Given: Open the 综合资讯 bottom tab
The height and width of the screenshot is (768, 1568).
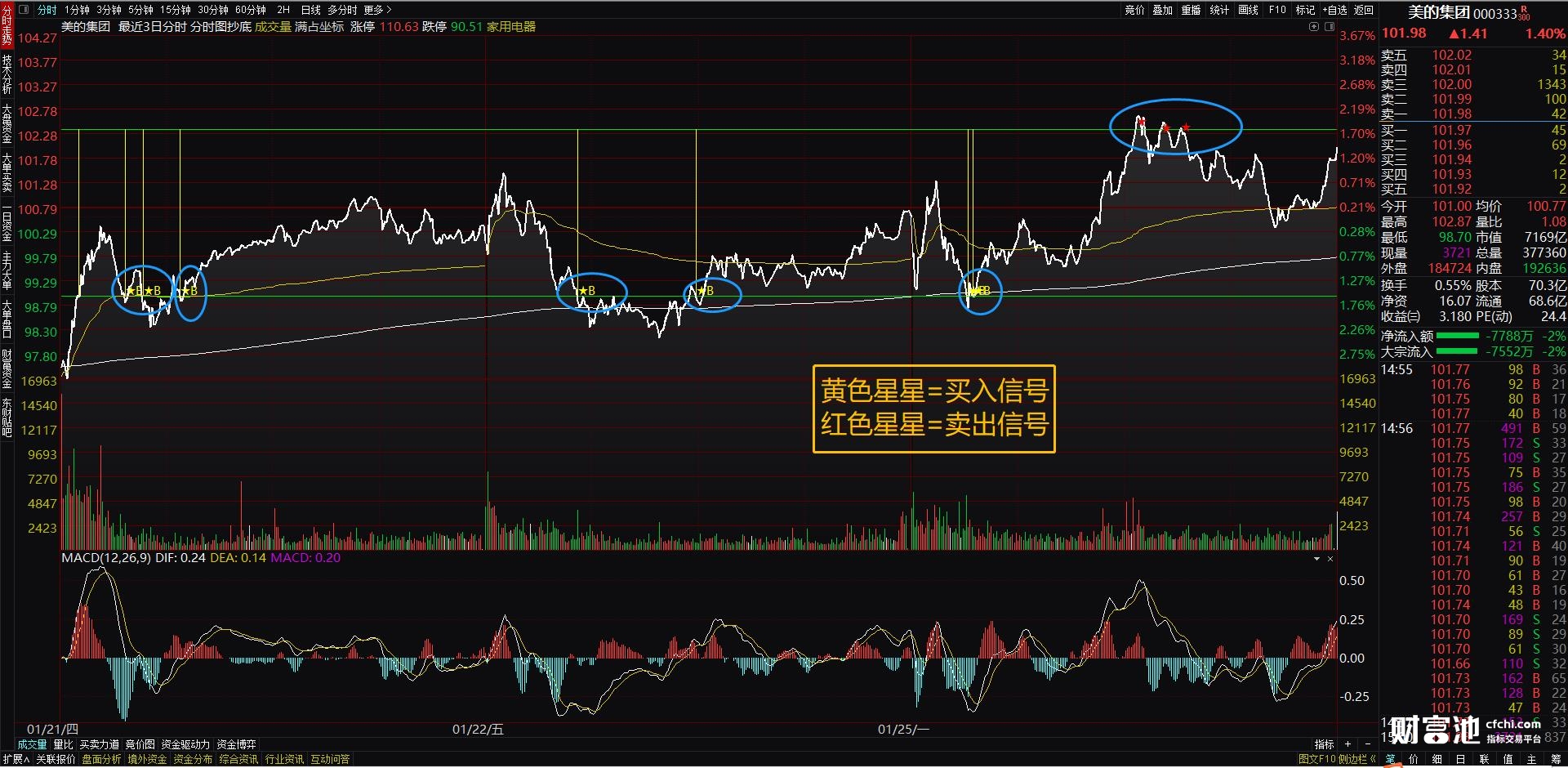Looking at the screenshot, I should pyautogui.click(x=238, y=759).
